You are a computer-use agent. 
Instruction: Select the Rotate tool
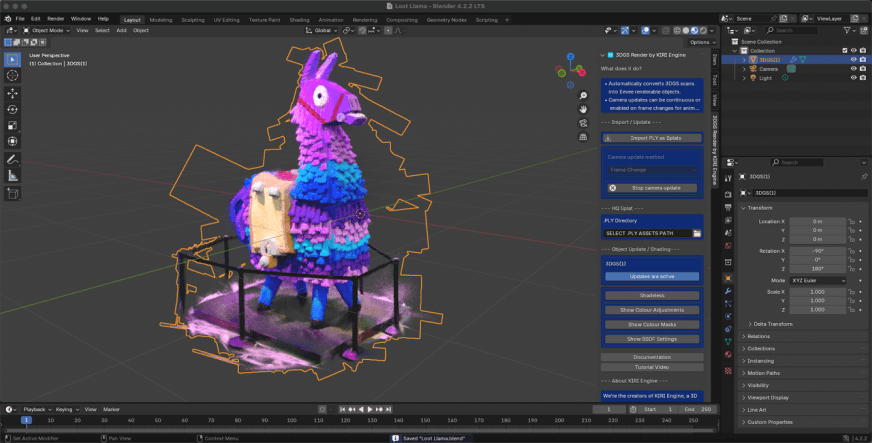click(x=12, y=109)
